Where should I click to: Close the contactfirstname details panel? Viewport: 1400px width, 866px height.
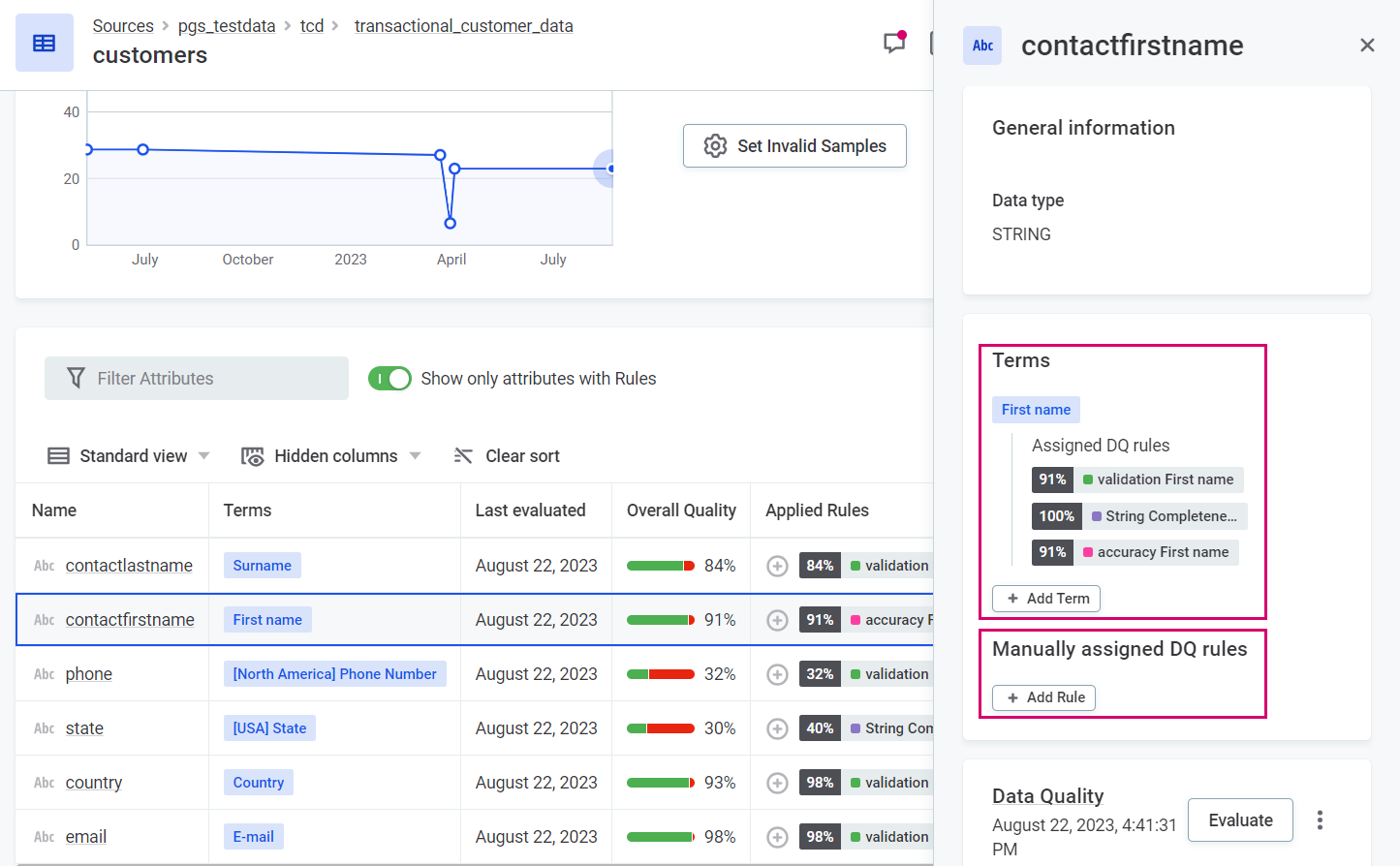pos(1367,46)
